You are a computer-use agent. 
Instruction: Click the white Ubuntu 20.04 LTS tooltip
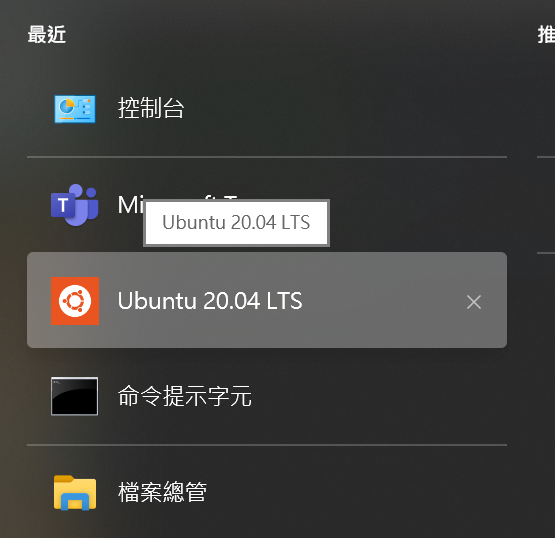(236, 223)
